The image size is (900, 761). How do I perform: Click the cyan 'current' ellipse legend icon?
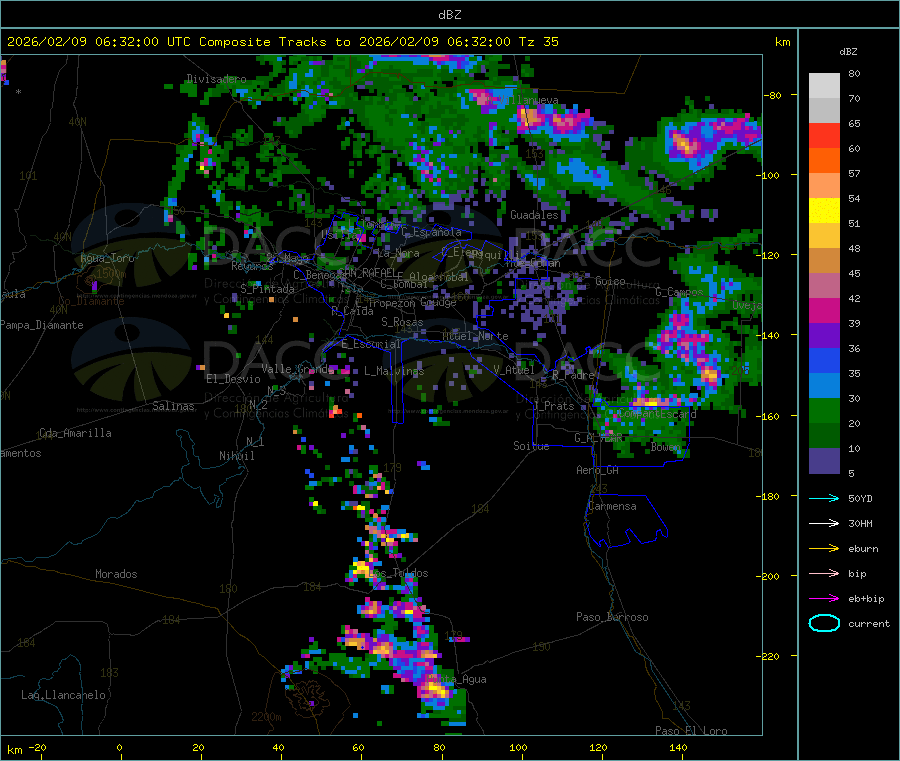(824, 623)
